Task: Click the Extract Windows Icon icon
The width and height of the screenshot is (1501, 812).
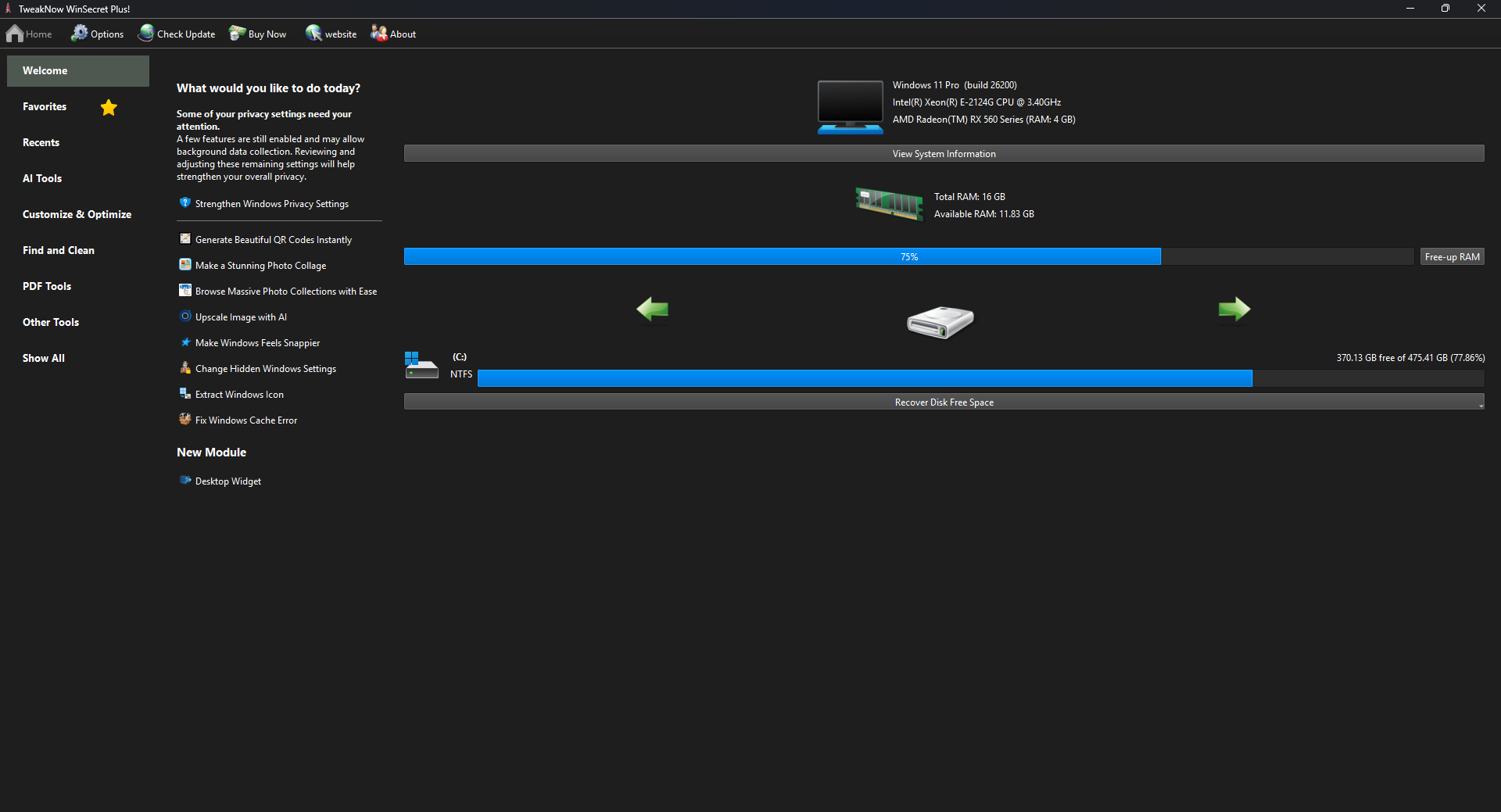Action: 185,394
